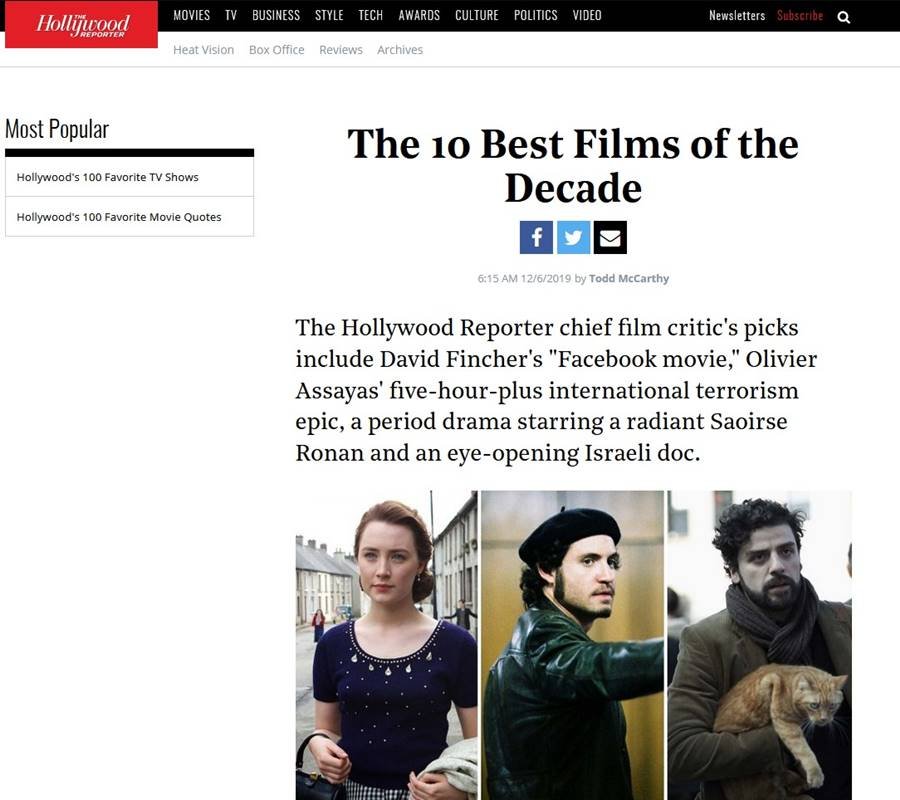Click author name Todd McCarthy
The width and height of the screenshot is (900, 800).
click(629, 278)
